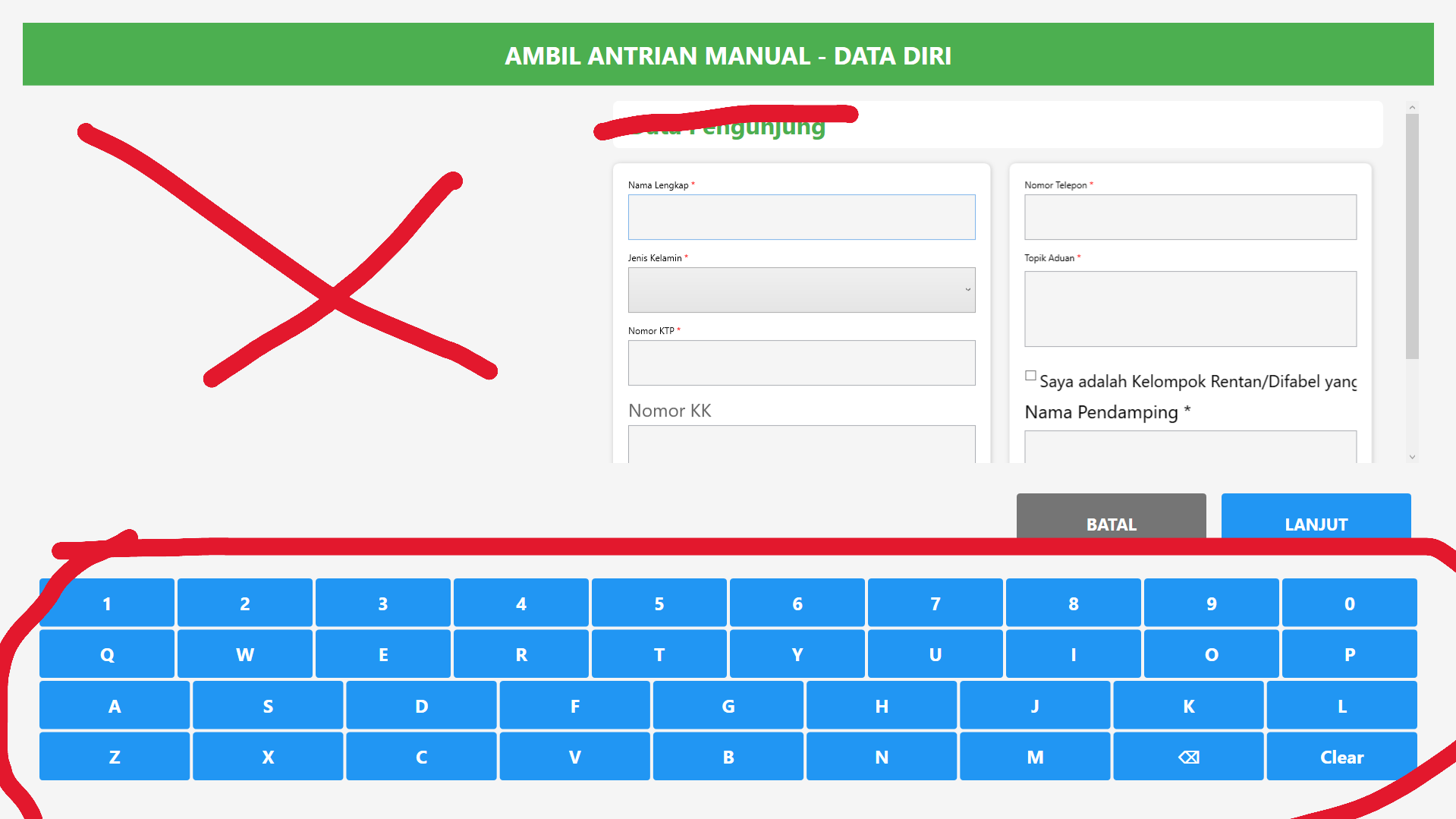
Task: Click the scroll-down arrow of the form
Action: click(1412, 456)
